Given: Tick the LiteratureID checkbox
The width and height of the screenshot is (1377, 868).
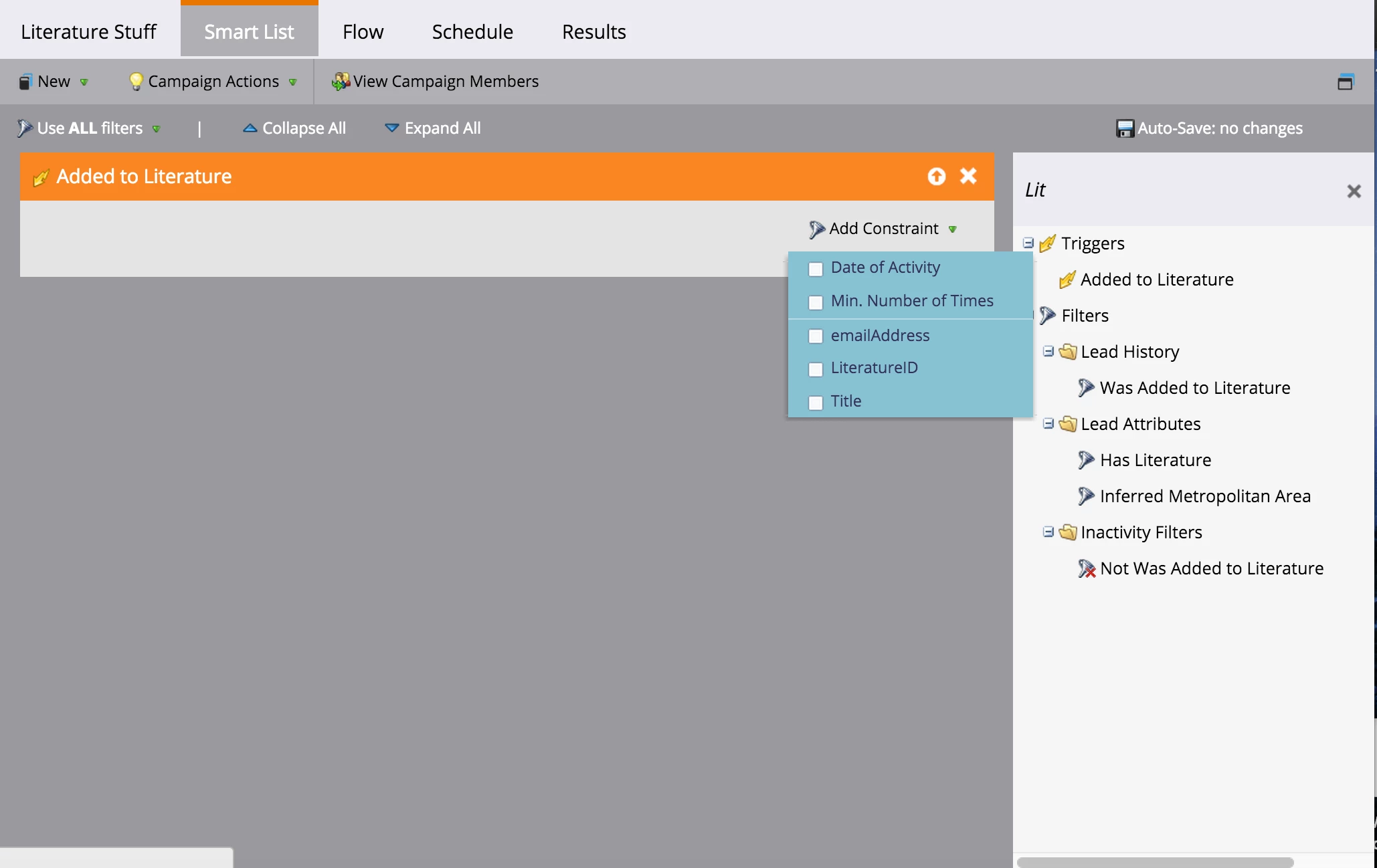Looking at the screenshot, I should pos(816,369).
